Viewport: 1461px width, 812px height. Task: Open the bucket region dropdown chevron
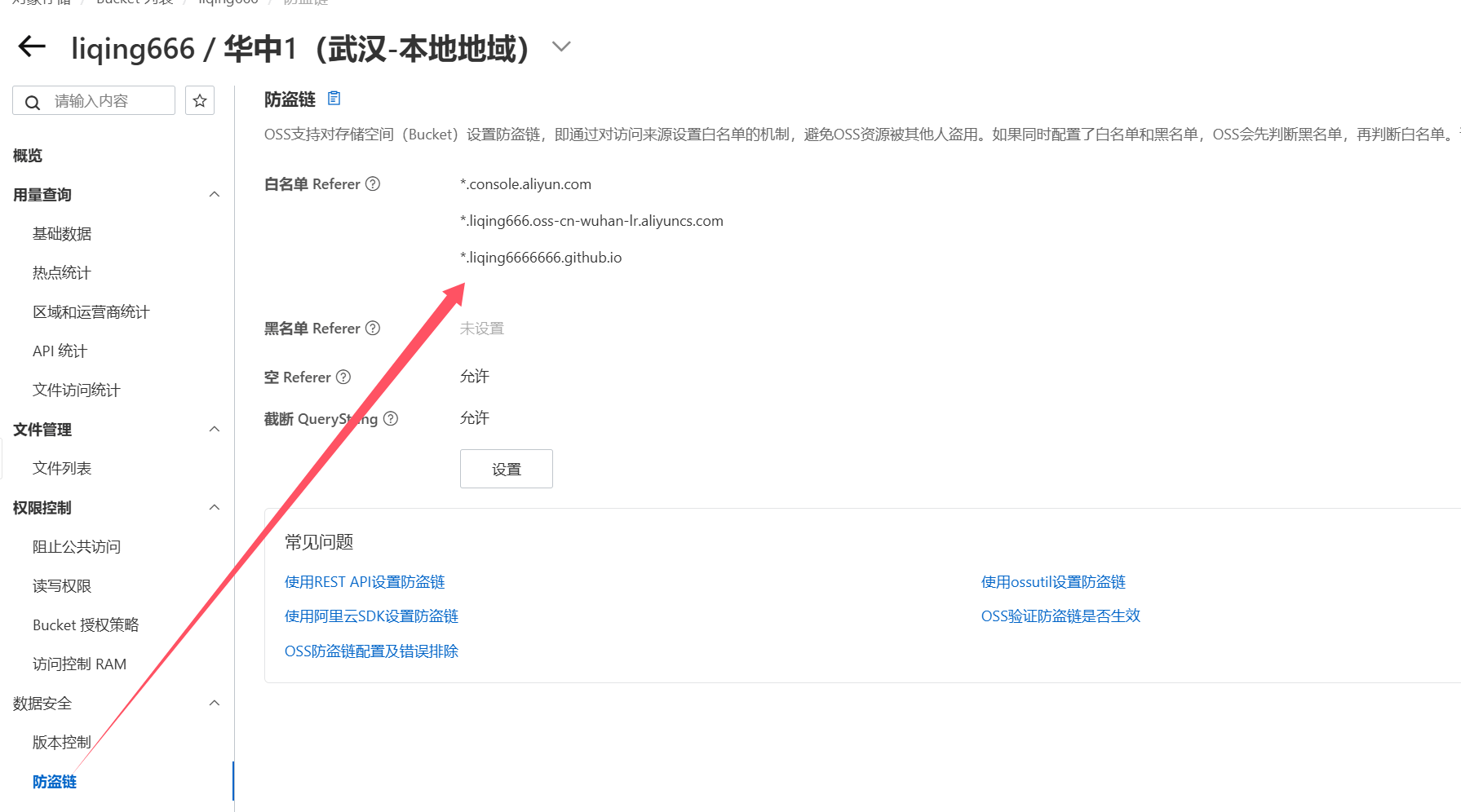pyautogui.click(x=560, y=47)
